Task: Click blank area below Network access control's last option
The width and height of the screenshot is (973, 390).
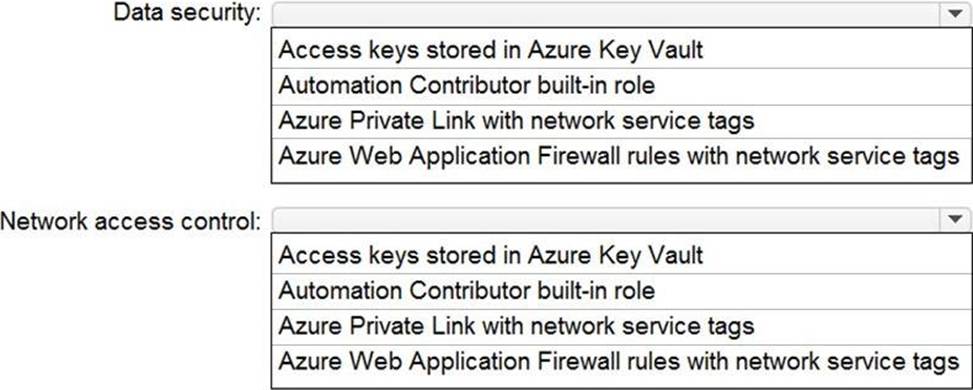Action: pyautogui.click(x=619, y=383)
